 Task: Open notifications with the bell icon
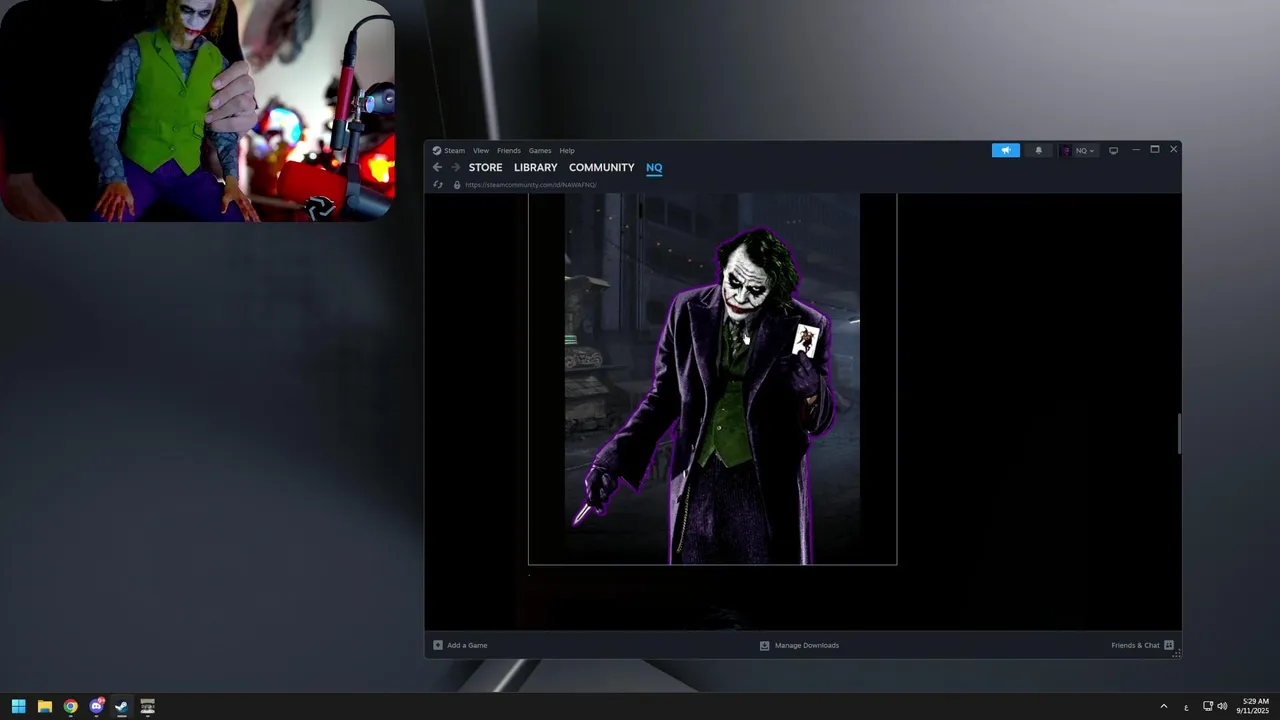tap(1038, 150)
